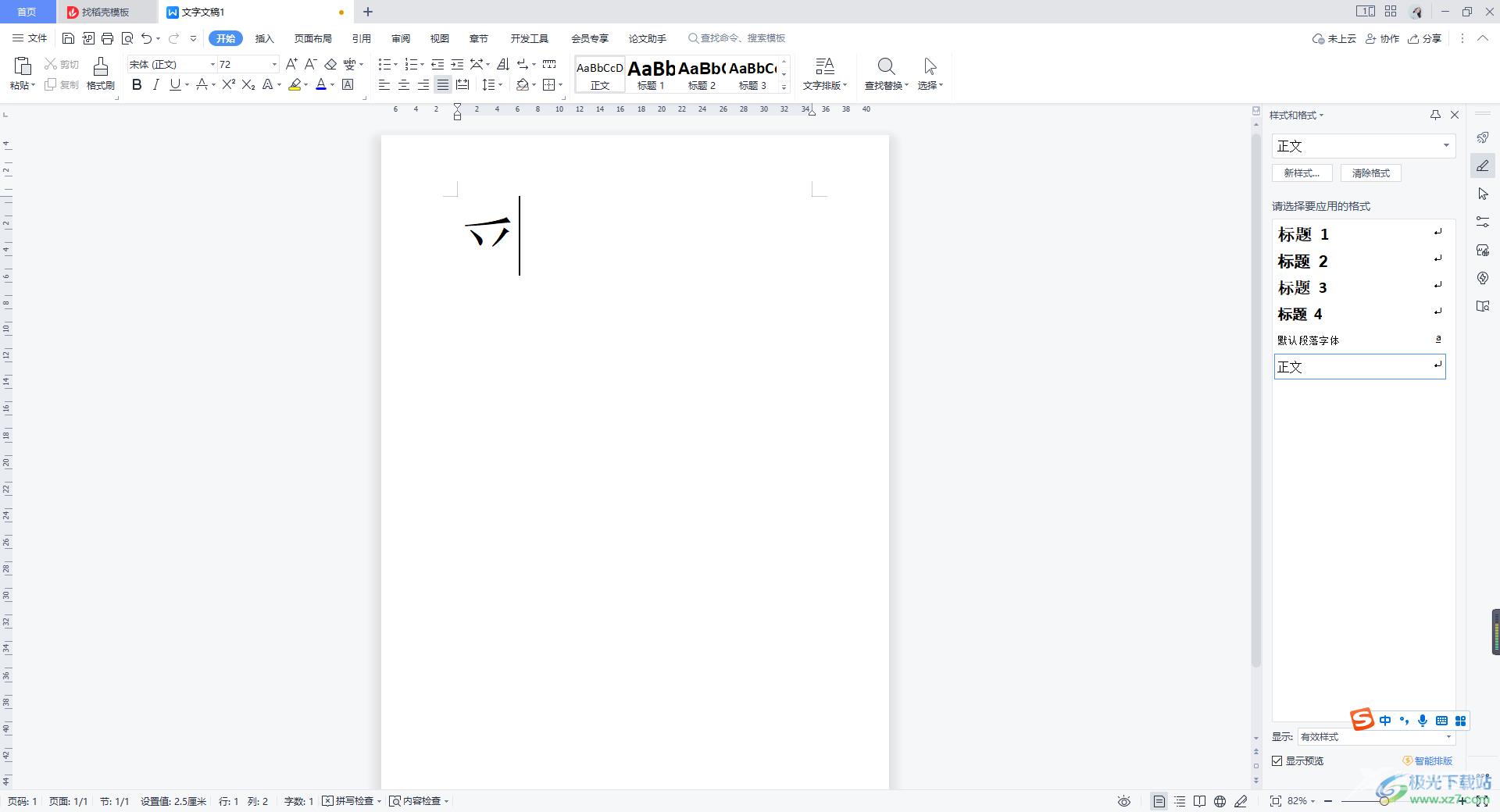
Task: Click the Share (分享) button
Action: 1424,38
